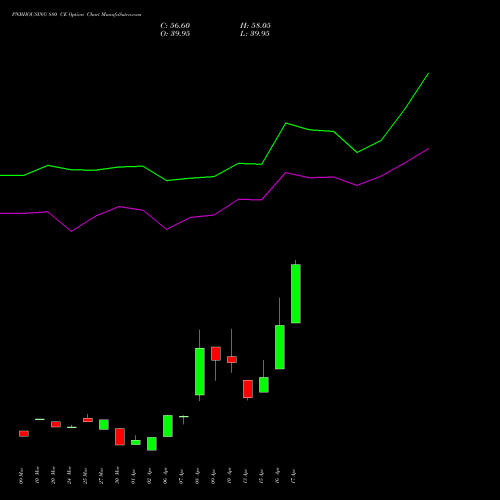Select the 30 Mar date label
The height and width of the screenshot is (500, 500).
click(117, 476)
